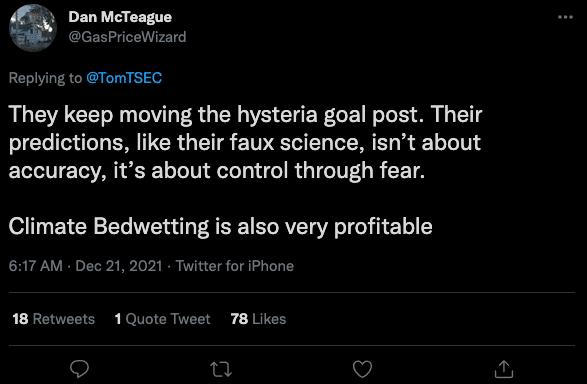Click the reply speech bubble icon

point(79,369)
